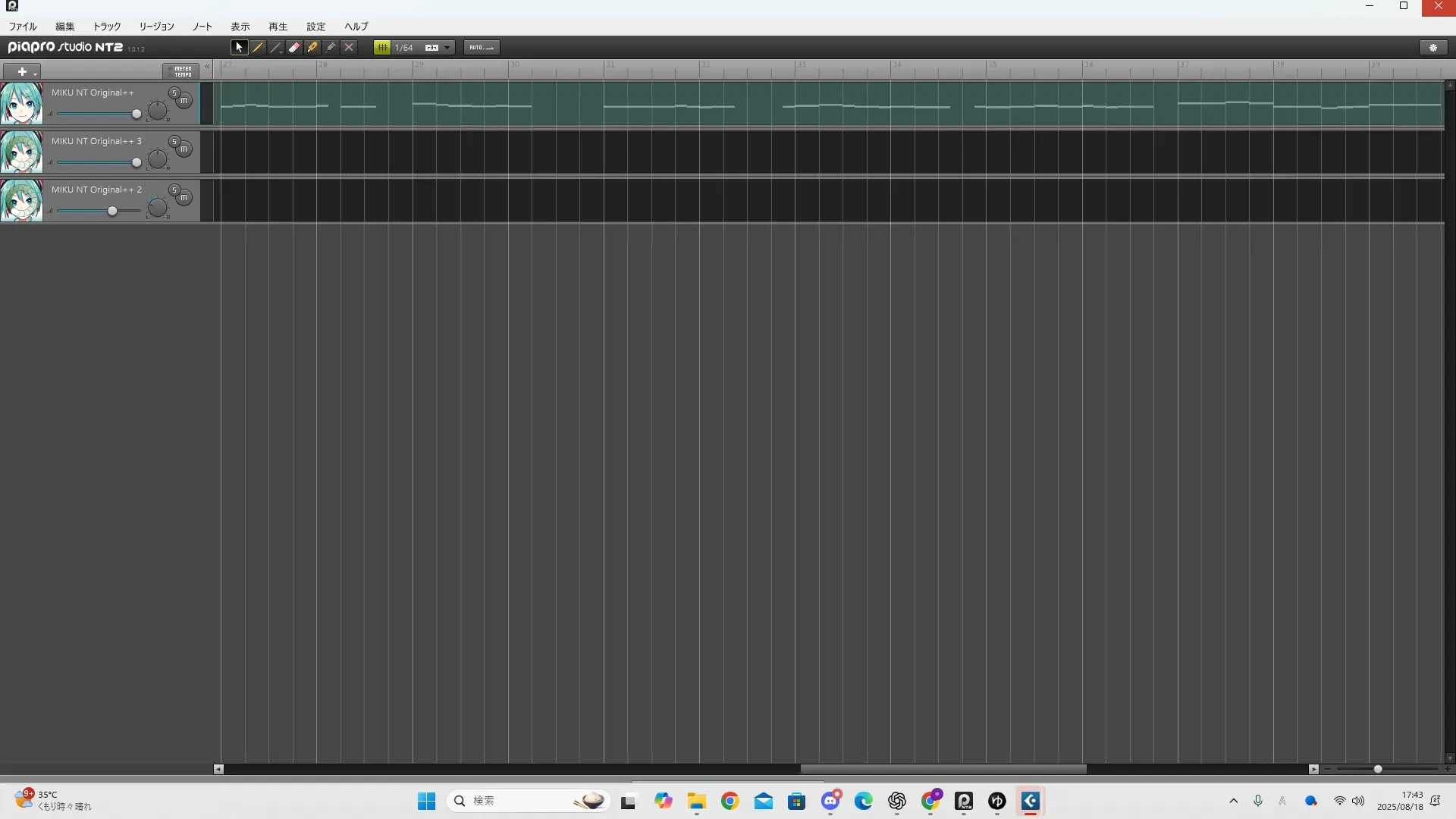Select the eraser tool
The height and width of the screenshot is (819, 1456).
[x=294, y=47]
